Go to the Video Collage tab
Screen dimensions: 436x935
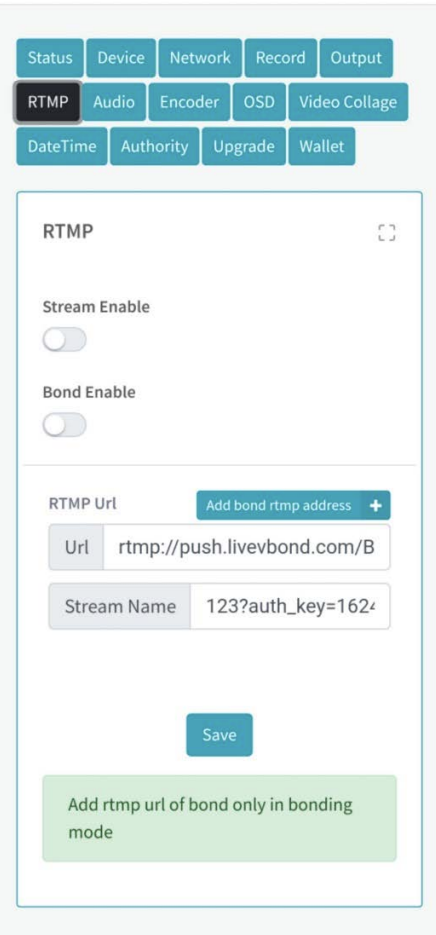click(x=348, y=102)
